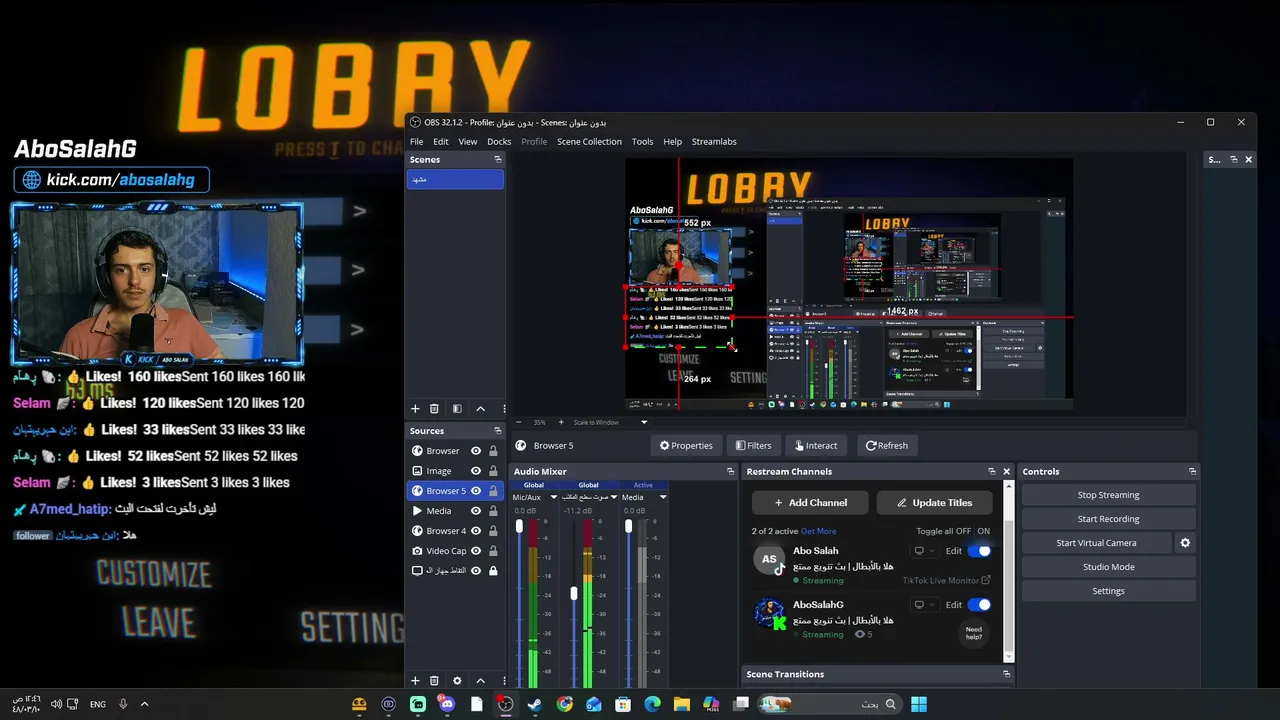Open AboSalahG channel chat dropdown
Image resolution: width=1280 pixels, height=720 pixels.
click(x=924, y=605)
